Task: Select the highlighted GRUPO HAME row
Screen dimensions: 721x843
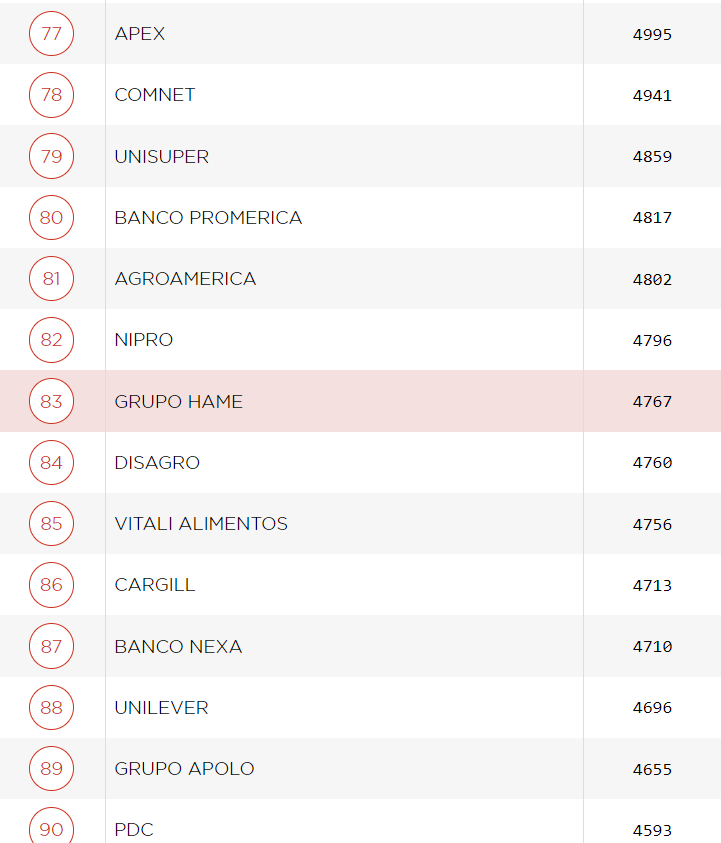Action: click(179, 402)
